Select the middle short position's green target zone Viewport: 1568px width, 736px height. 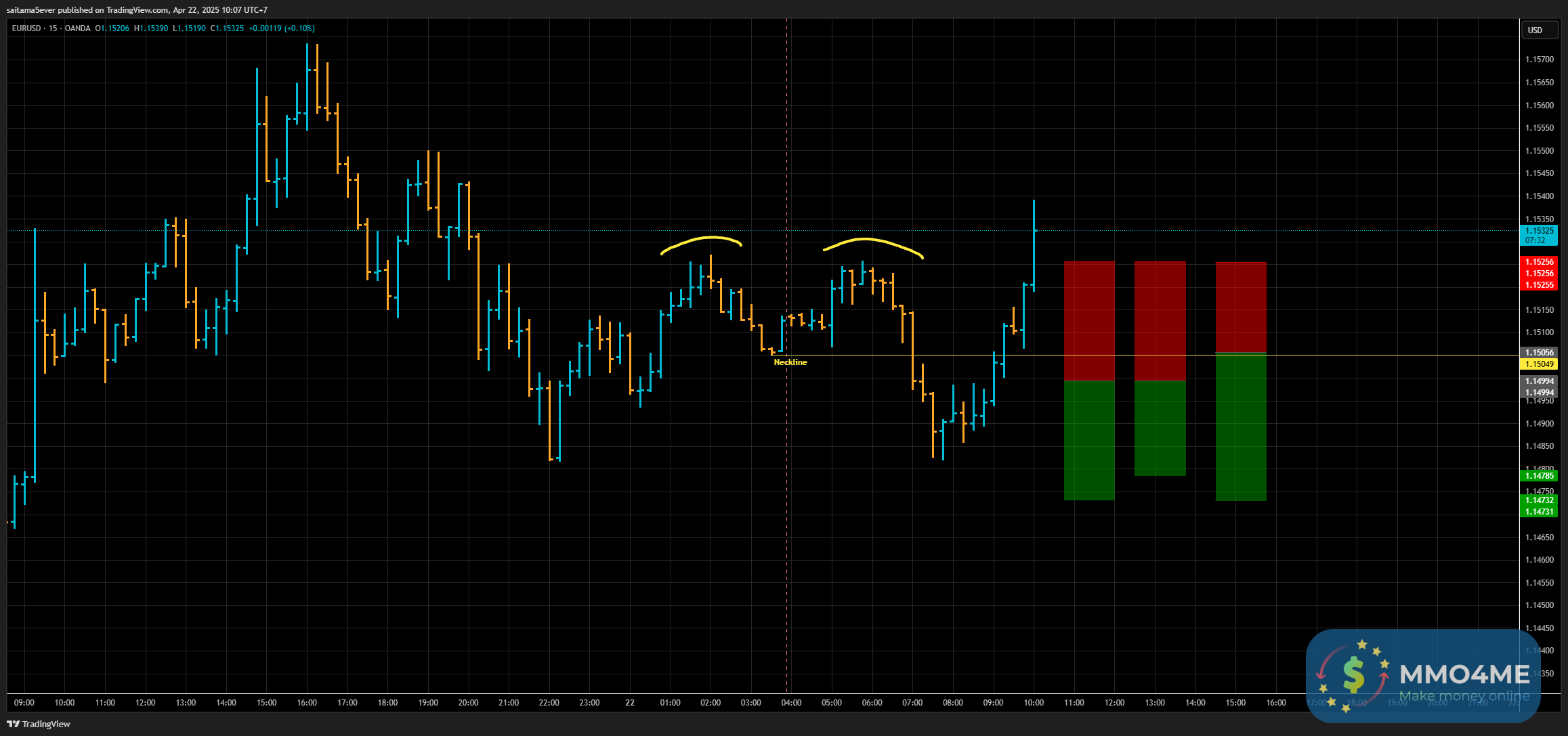1160,428
